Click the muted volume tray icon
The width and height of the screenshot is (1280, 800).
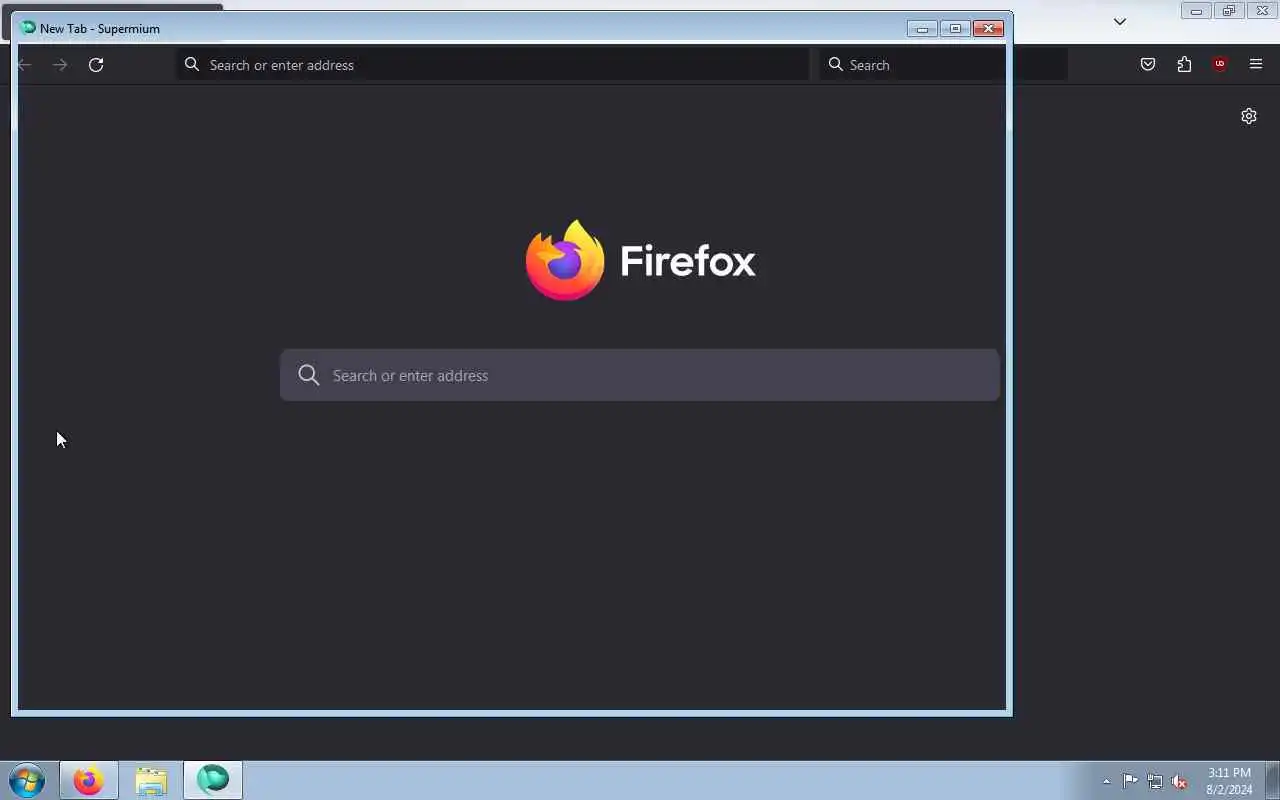pos(1180,781)
